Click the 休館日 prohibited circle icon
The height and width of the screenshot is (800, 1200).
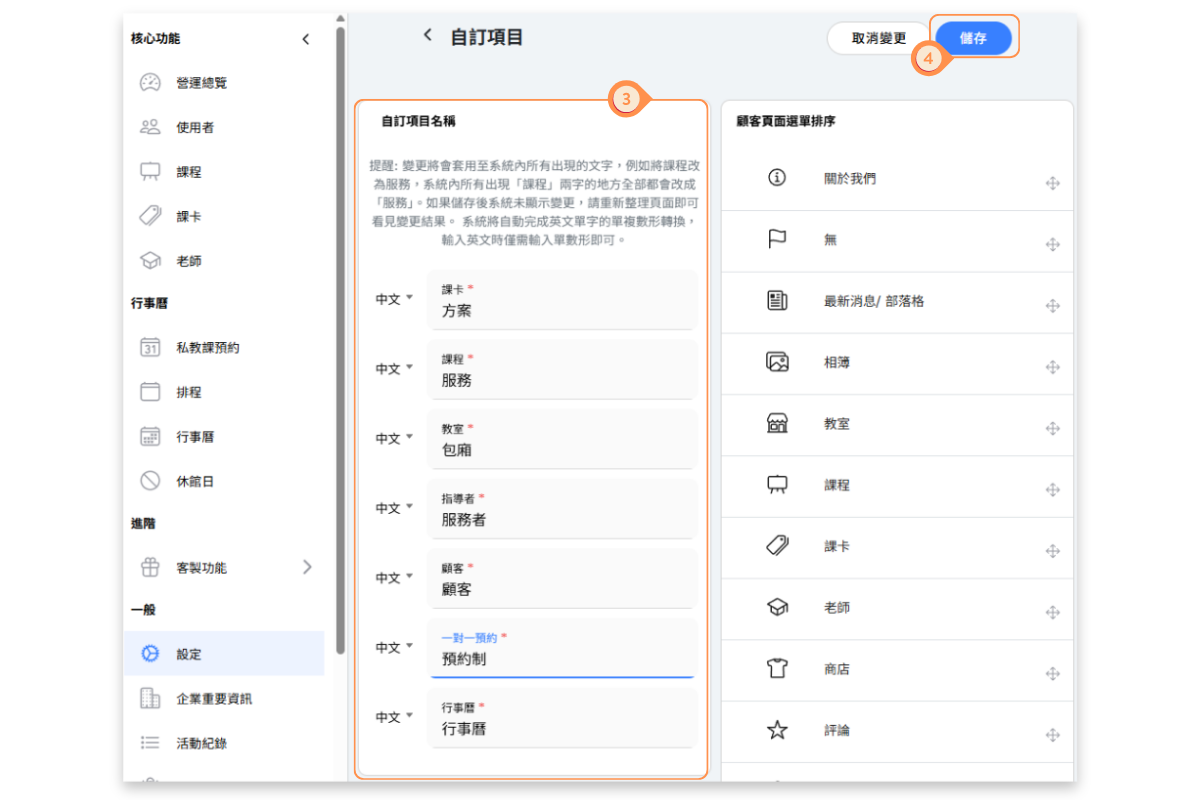150,481
